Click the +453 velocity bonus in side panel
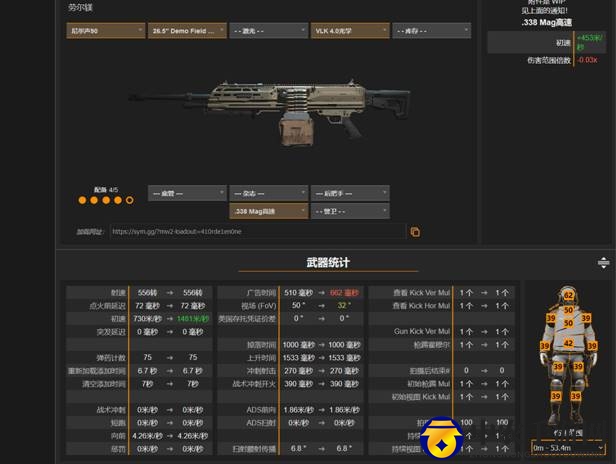Image resolution: width=616 pixels, height=464 pixels. pos(589,42)
